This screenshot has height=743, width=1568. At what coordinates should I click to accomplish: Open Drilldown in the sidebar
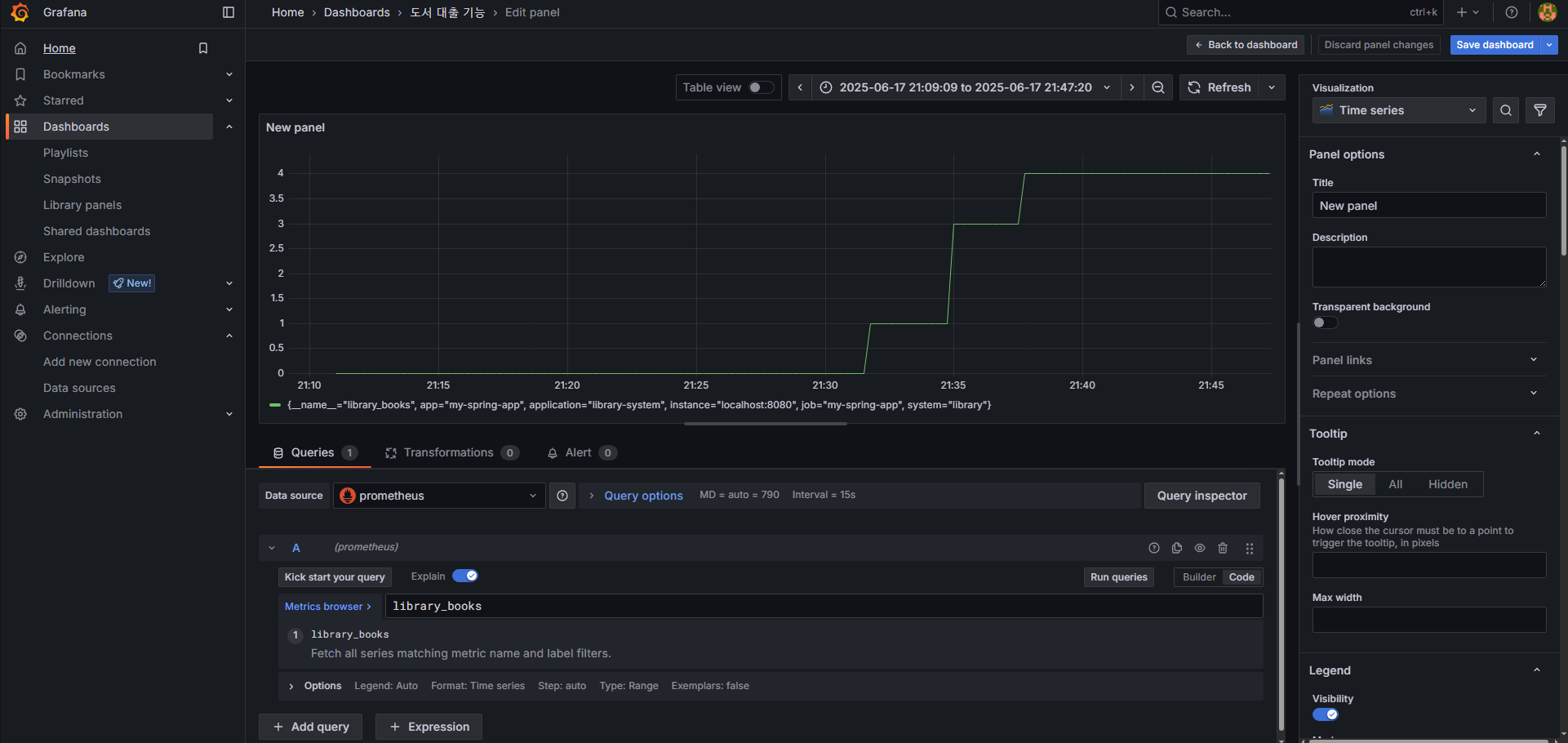[69, 283]
